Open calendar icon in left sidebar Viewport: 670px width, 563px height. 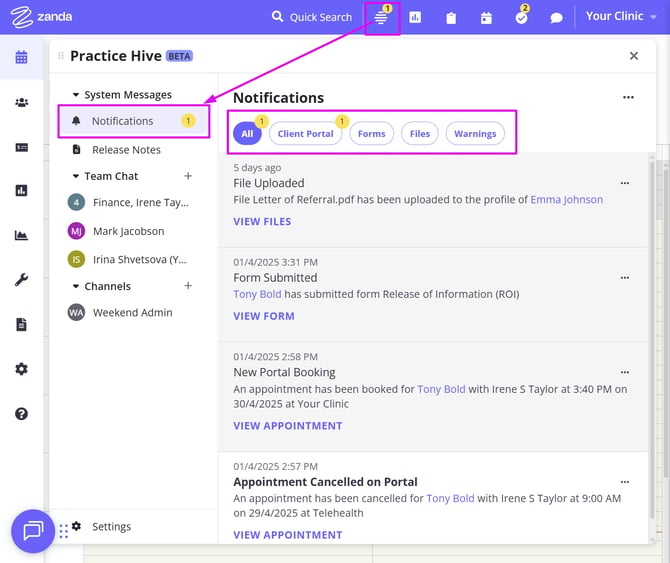coord(21,57)
